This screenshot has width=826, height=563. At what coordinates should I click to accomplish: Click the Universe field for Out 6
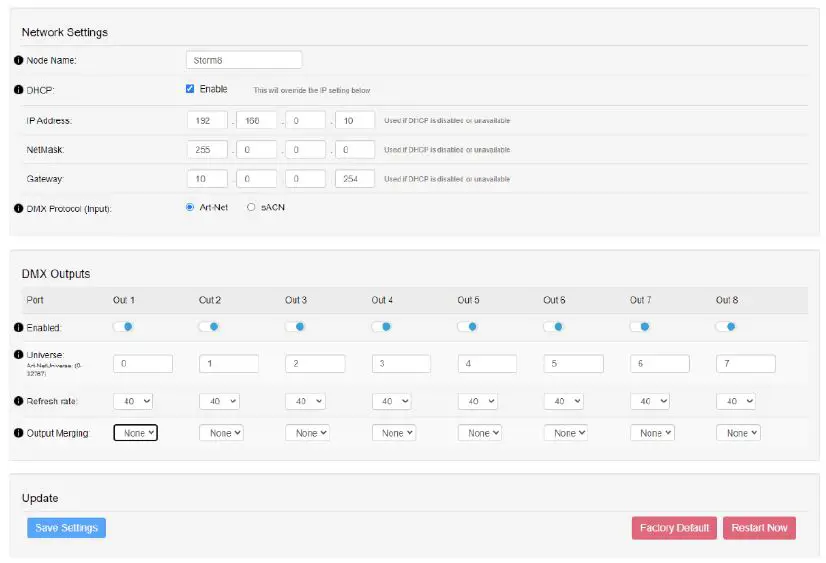click(573, 364)
